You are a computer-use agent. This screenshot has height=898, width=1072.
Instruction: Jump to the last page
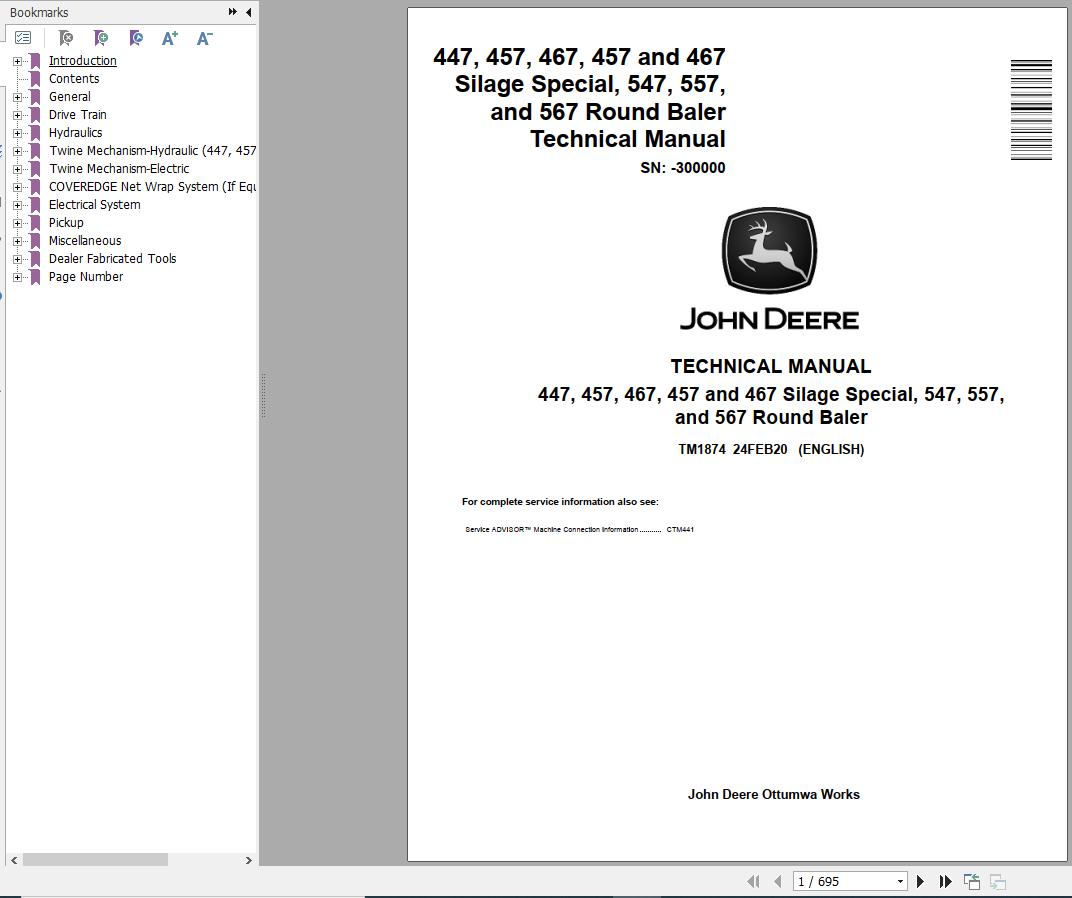[x=946, y=882]
